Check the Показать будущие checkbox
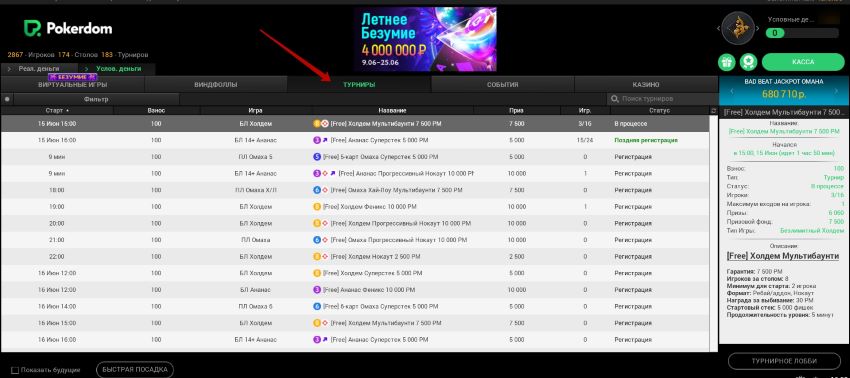 tap(15, 370)
